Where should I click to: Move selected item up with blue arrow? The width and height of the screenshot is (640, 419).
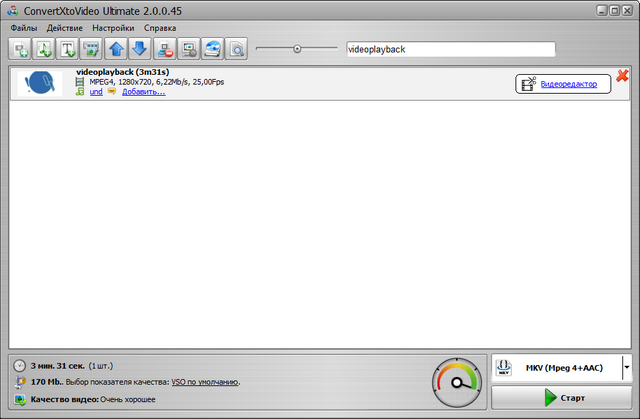point(116,48)
